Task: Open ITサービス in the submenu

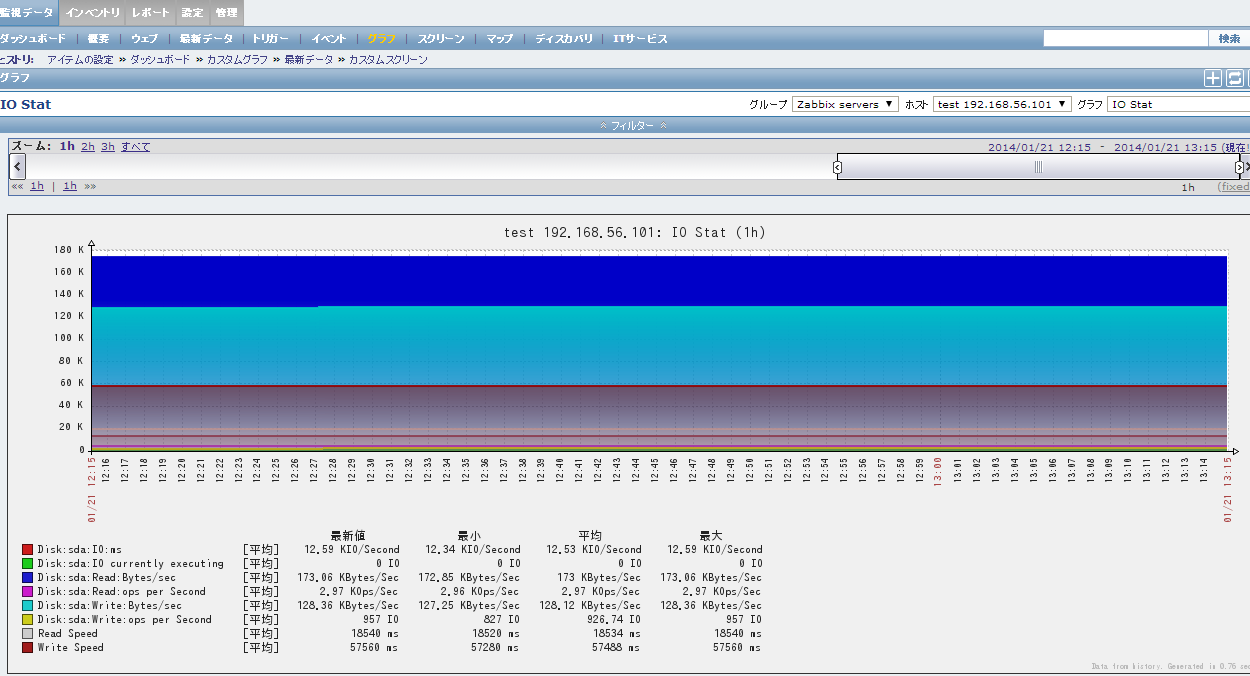Action: (x=640, y=38)
